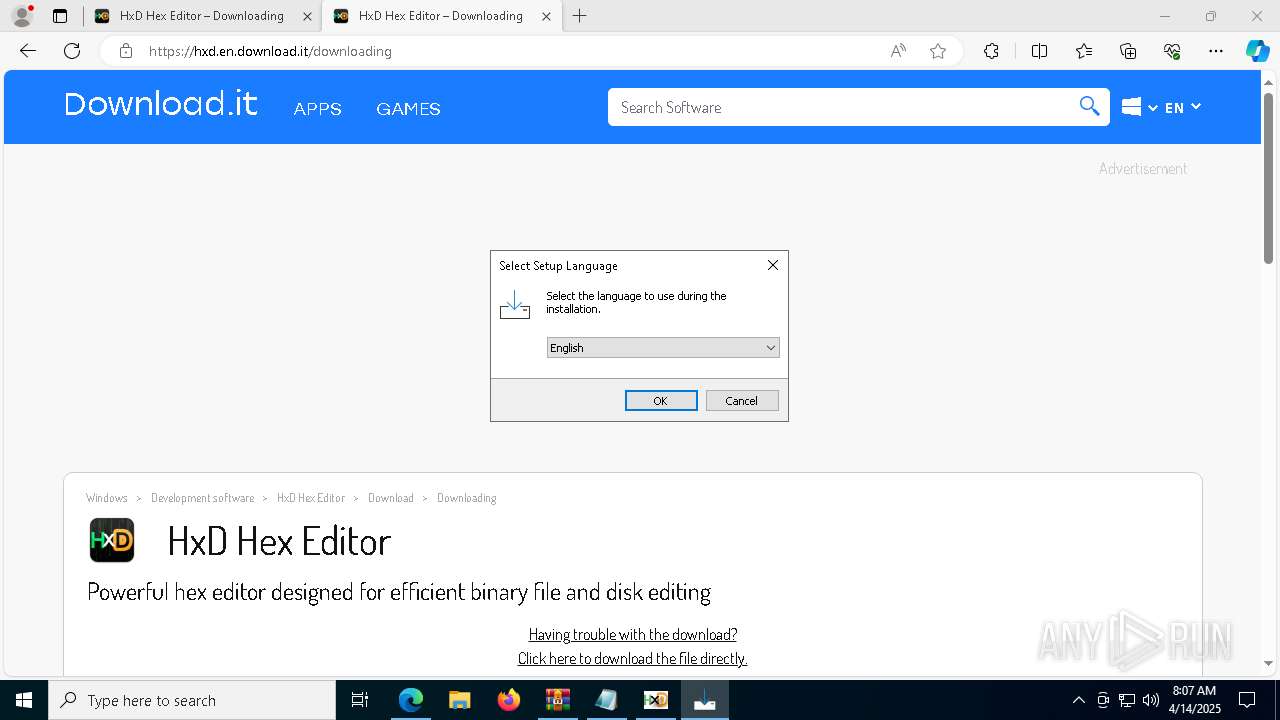This screenshot has width=1280, height=720.
Task: Launch Firefox from taskbar
Action: coord(509,700)
